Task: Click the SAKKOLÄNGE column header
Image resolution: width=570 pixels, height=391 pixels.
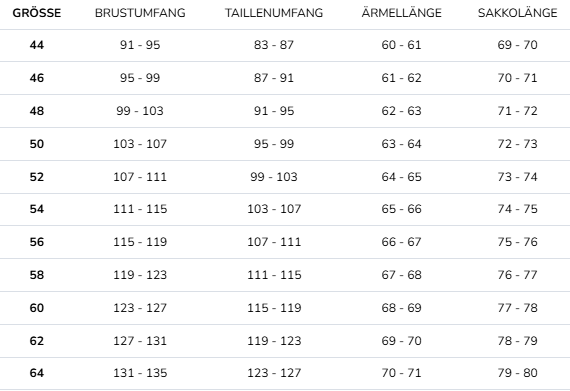Action: click(x=517, y=13)
